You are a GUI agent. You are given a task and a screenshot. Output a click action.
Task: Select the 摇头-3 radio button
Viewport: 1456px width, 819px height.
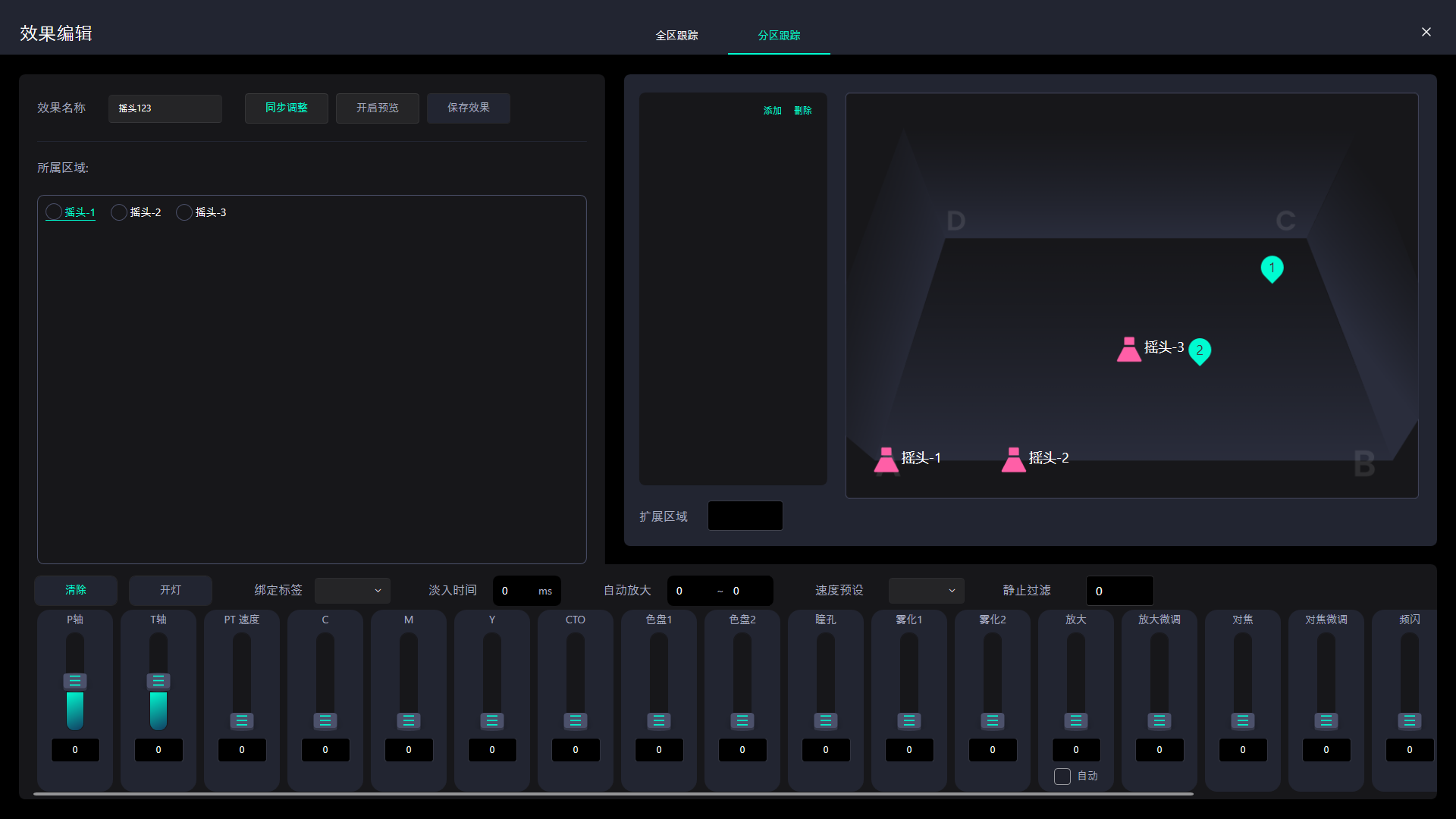click(x=184, y=212)
